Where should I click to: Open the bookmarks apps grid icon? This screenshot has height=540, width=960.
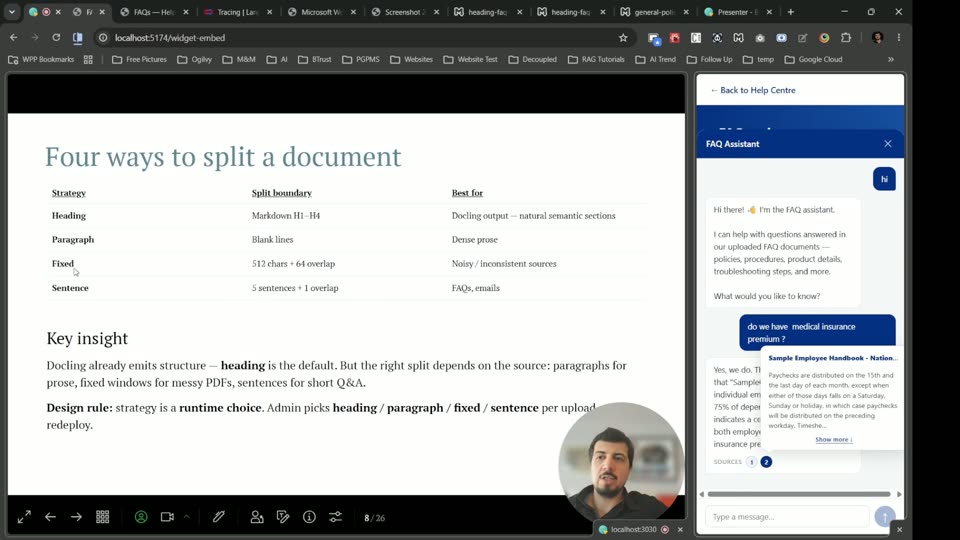click(88, 59)
